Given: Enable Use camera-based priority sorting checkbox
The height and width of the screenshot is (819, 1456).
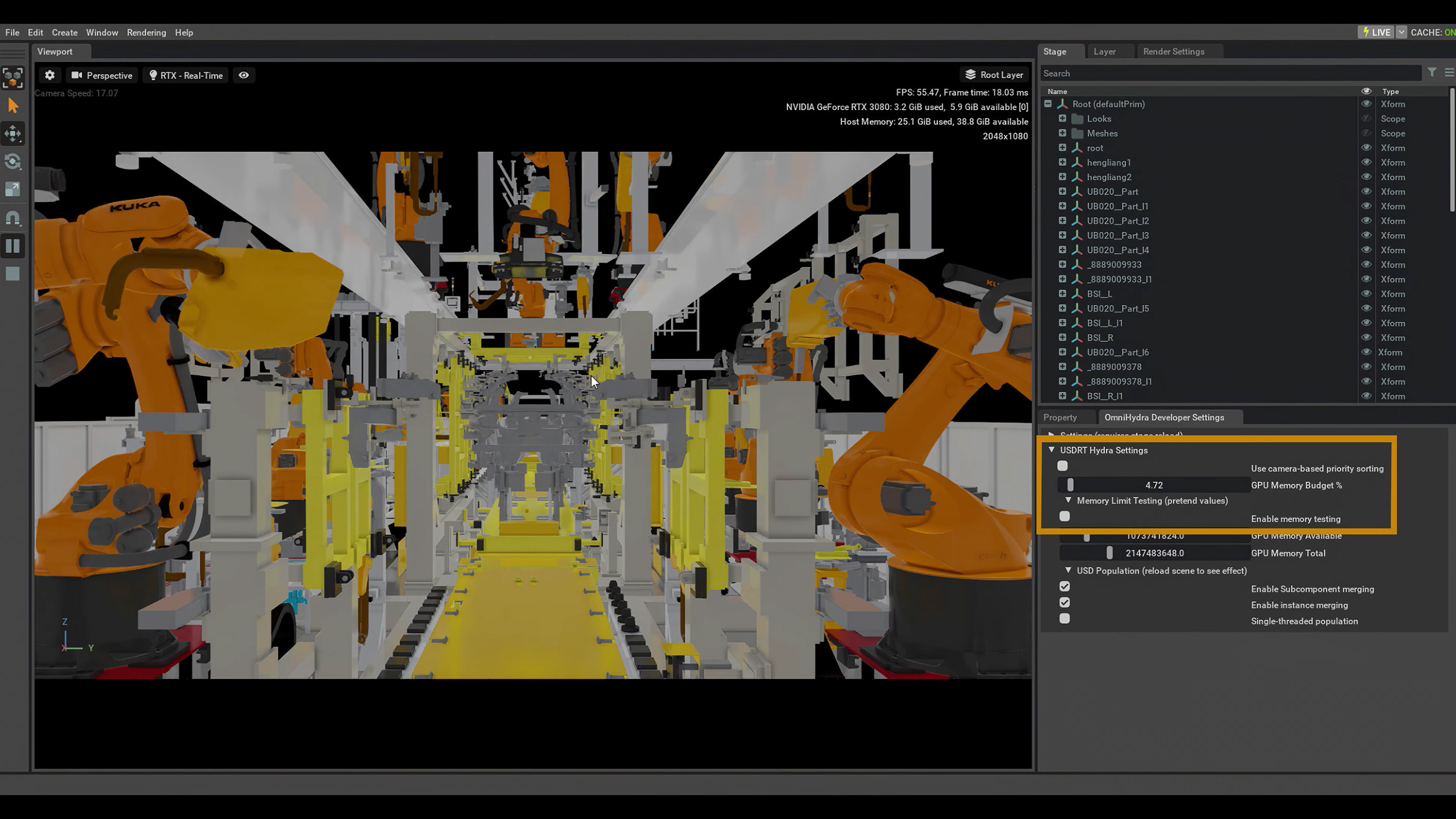Looking at the screenshot, I should pos(1062,467).
